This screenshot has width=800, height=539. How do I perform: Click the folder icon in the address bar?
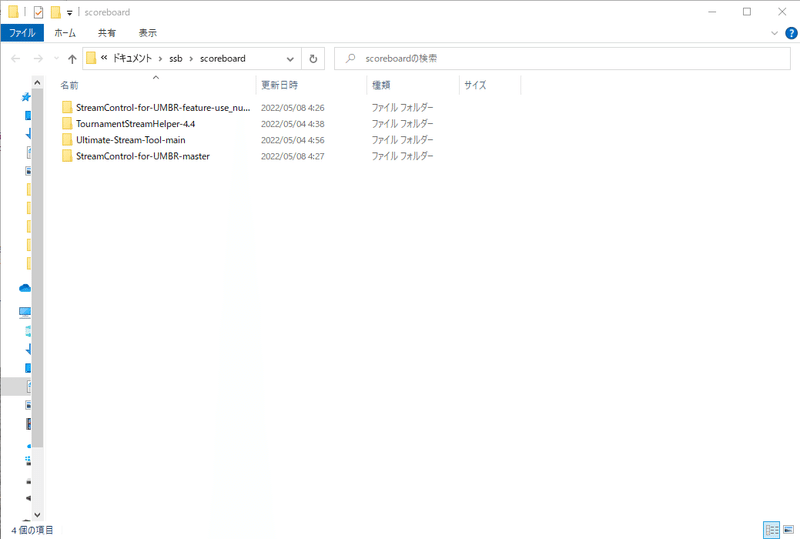pos(91,58)
